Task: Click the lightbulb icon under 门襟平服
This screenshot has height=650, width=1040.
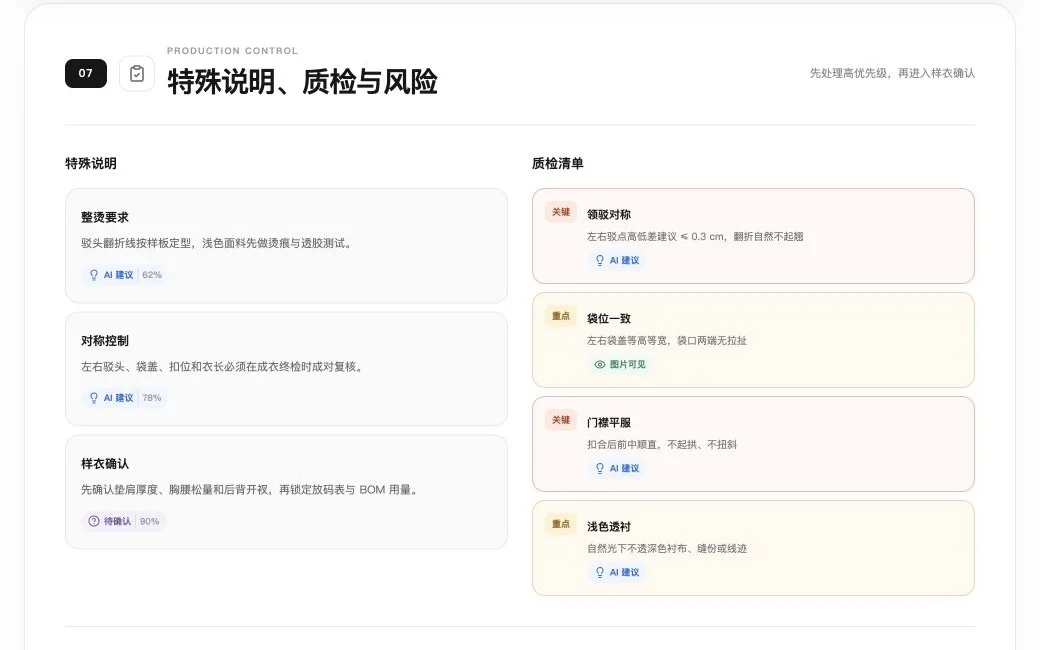Action: (600, 468)
